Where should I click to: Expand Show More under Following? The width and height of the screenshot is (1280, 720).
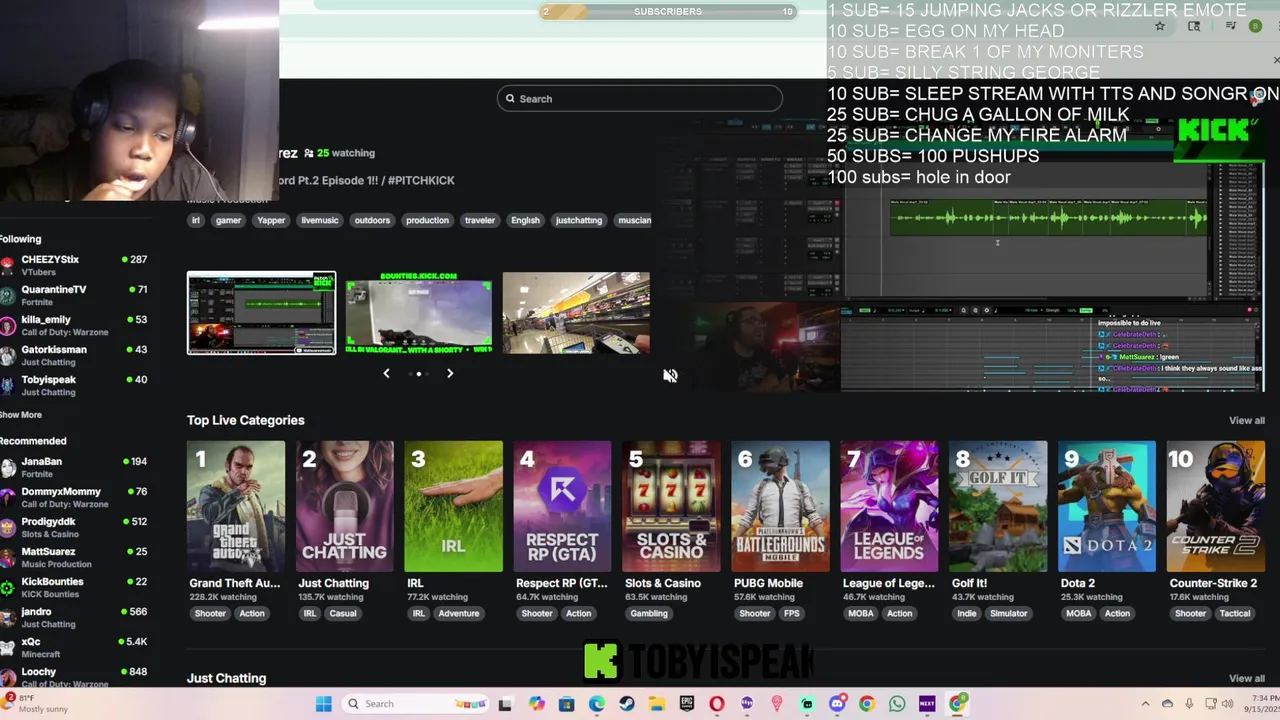point(21,415)
